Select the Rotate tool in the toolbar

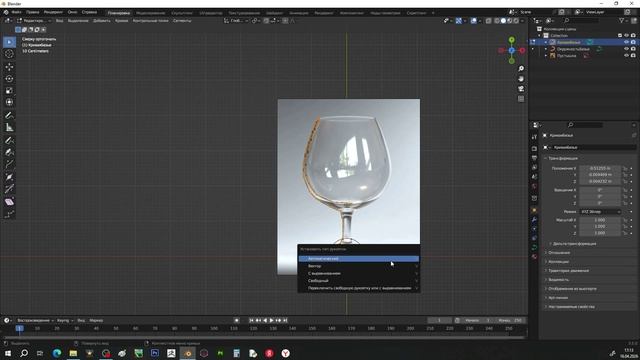[x=9, y=78]
